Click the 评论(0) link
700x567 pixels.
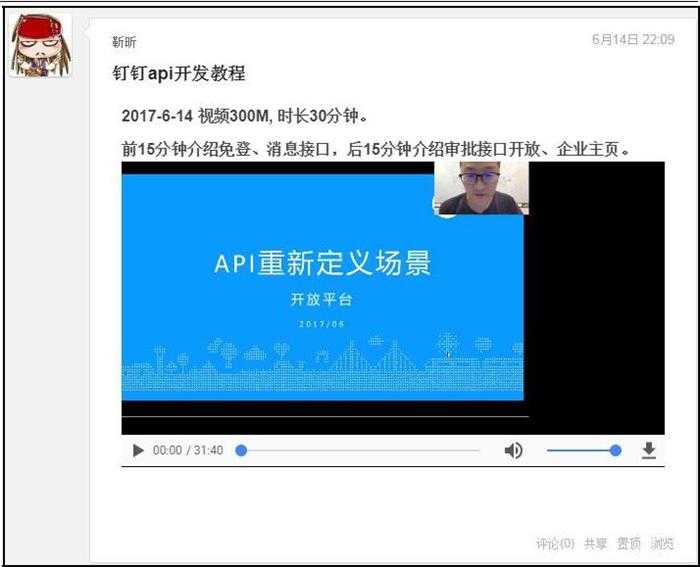point(555,543)
